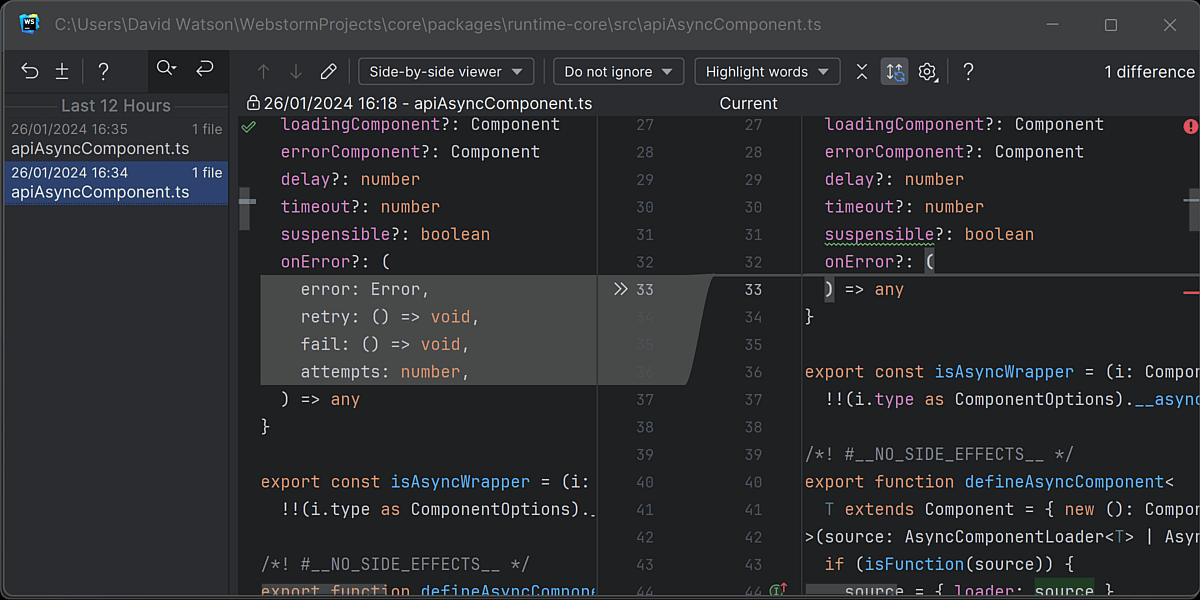Open diff viewer help question mark
The width and height of the screenshot is (1200, 600).
click(x=968, y=72)
